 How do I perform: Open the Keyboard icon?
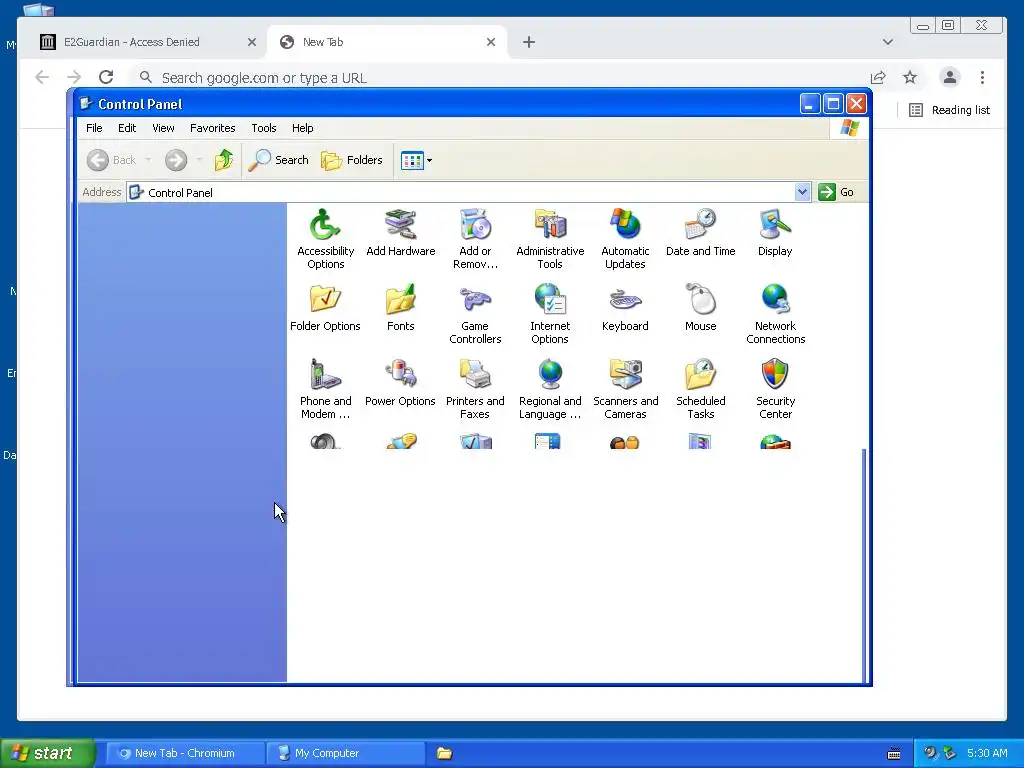625,308
